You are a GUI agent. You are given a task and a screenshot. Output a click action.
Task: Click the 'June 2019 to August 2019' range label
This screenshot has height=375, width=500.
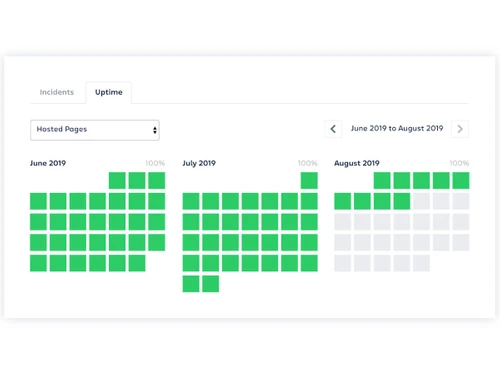point(397,128)
